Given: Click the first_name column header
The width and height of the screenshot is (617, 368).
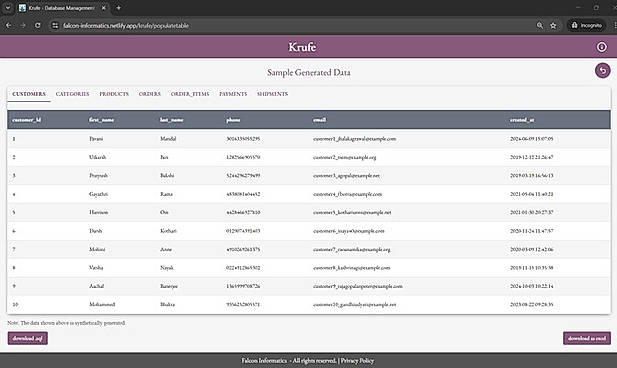Looking at the screenshot, I should tap(101, 120).
